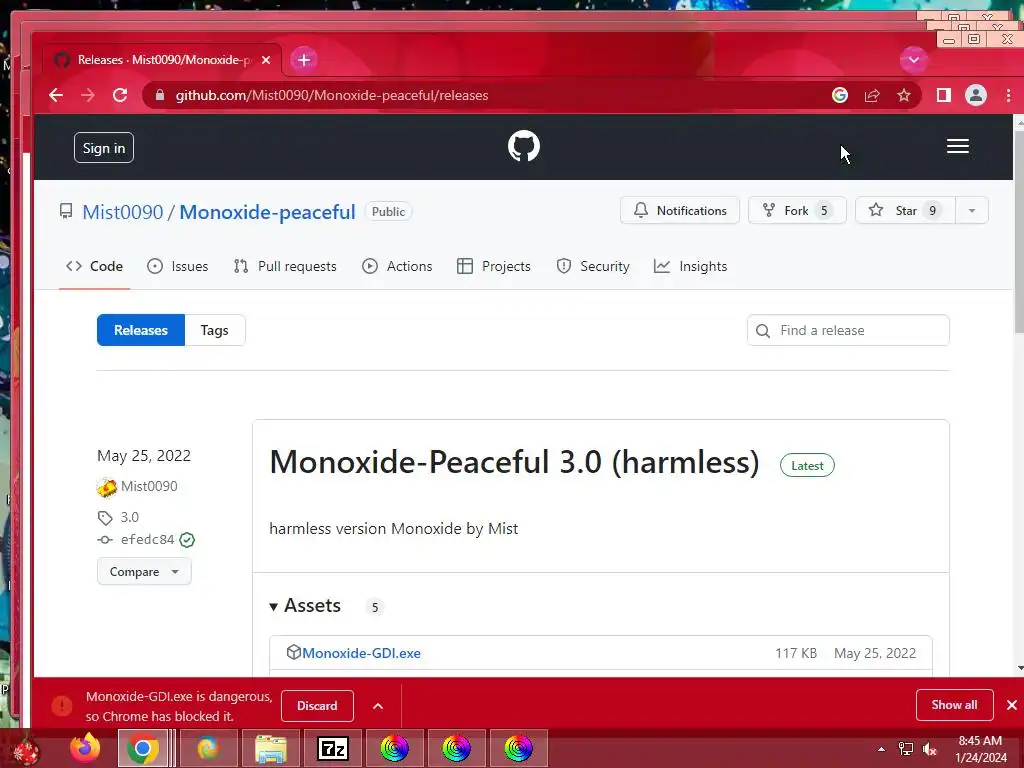Click the network tray icon
1024x768 pixels.
click(x=906, y=749)
